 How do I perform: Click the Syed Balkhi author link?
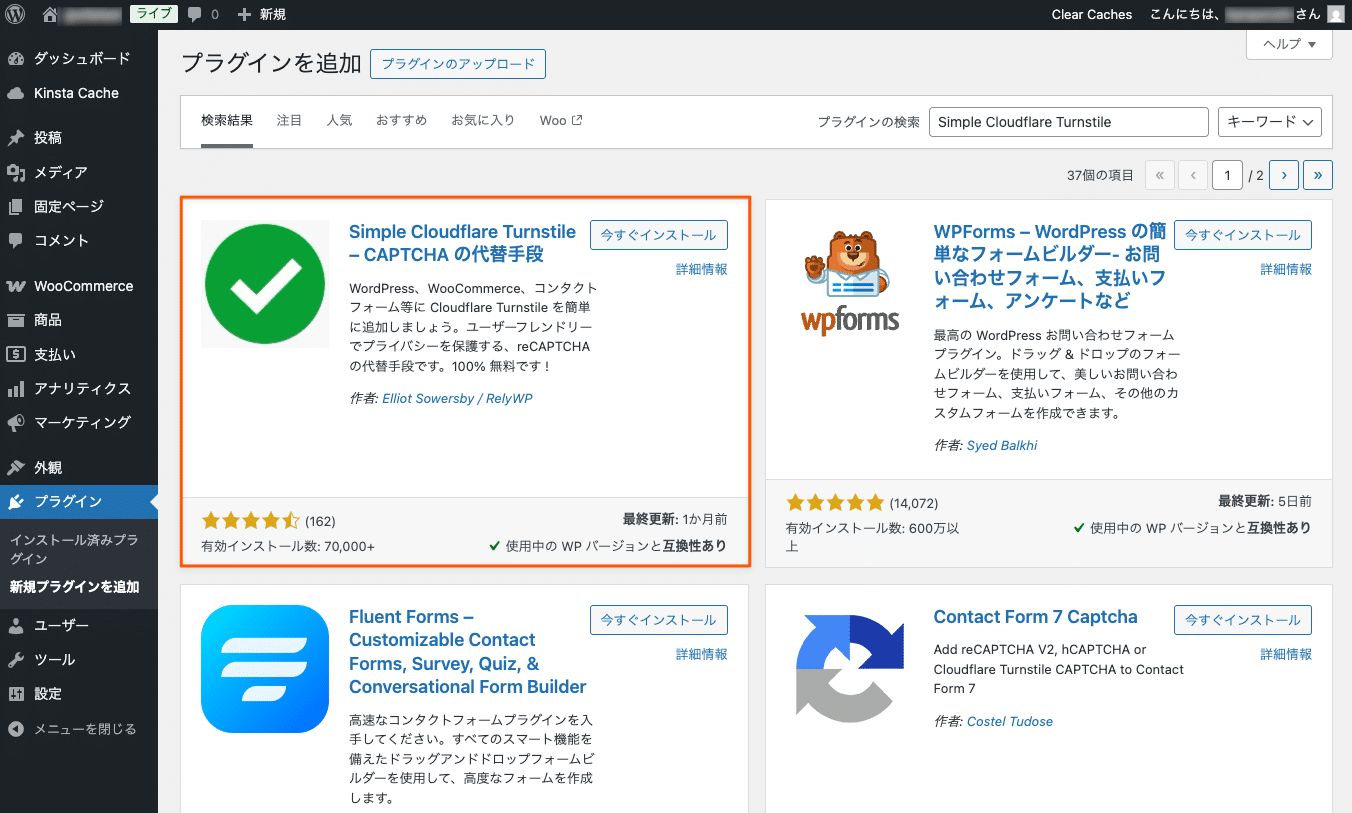pos(1002,445)
